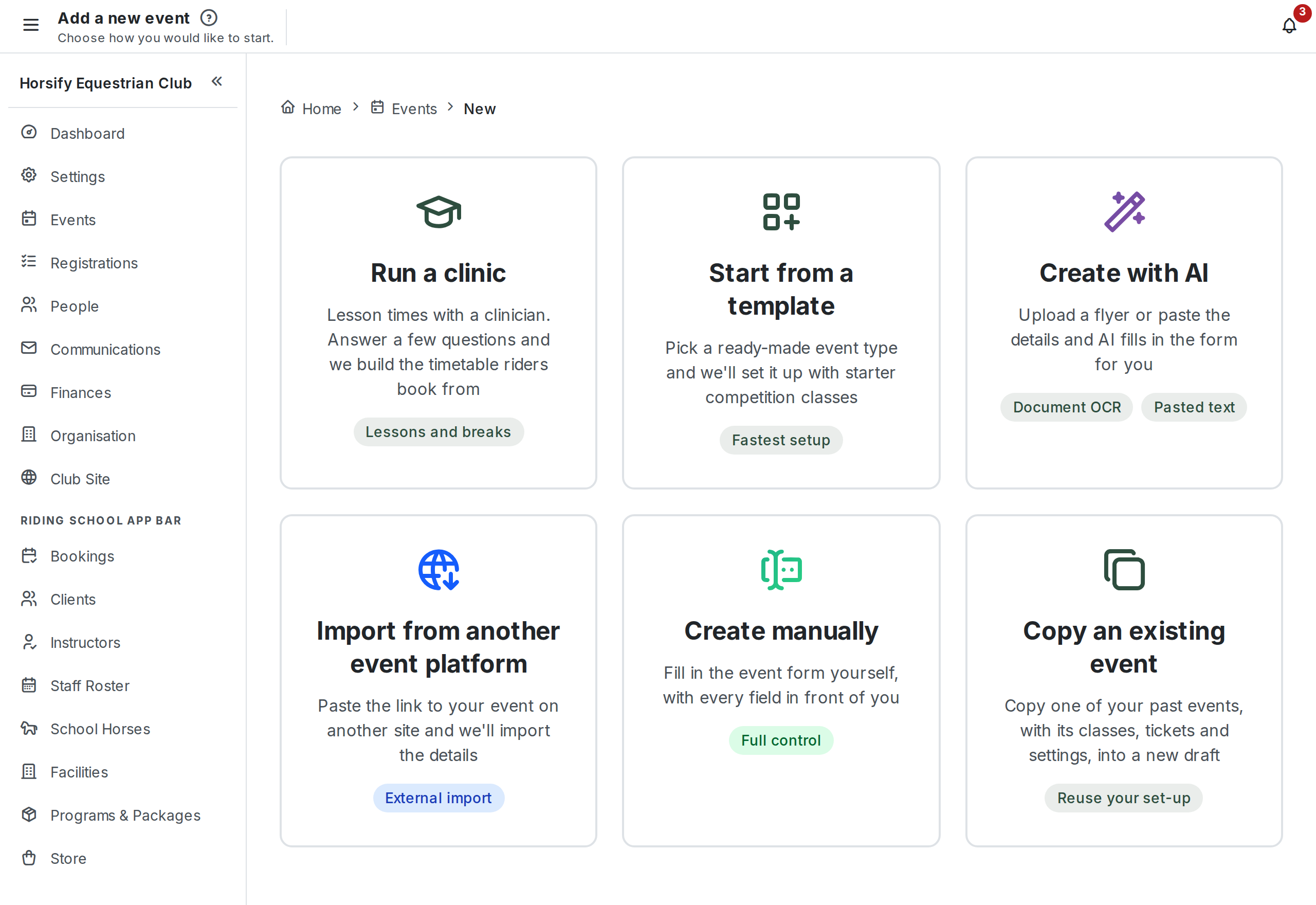Click the Finances card icon
Screen dimensions: 1316x905
pos(29,392)
